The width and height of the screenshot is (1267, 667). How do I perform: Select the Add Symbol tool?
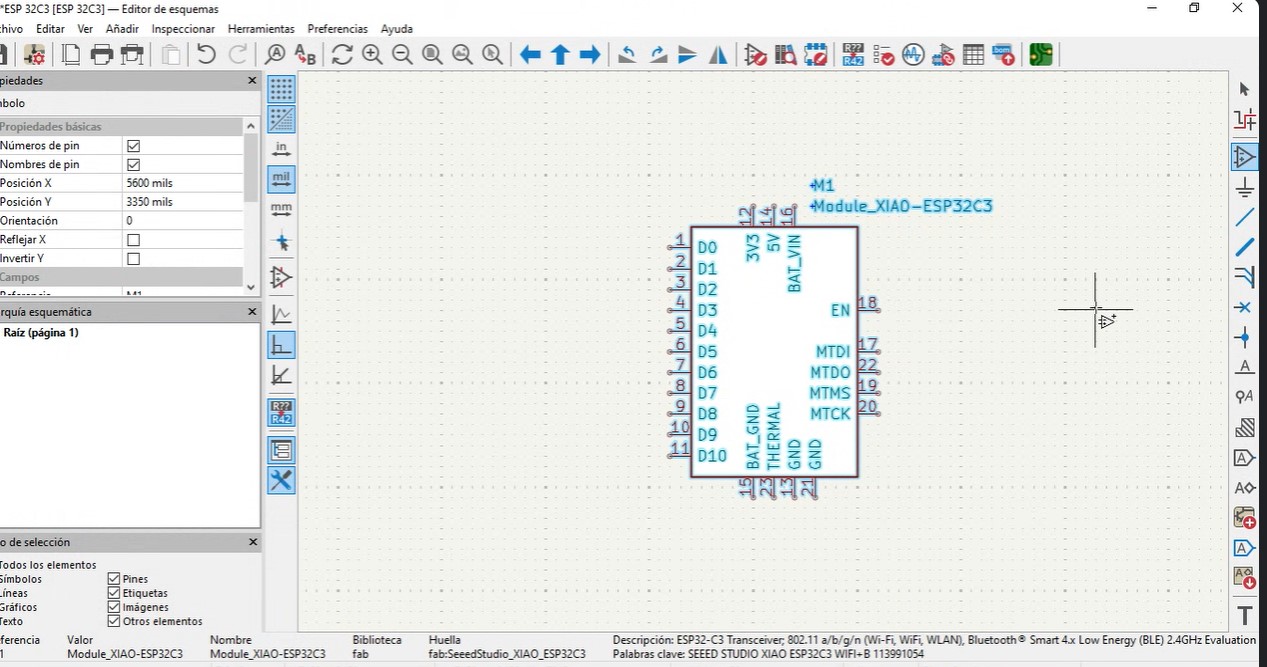point(1245,157)
